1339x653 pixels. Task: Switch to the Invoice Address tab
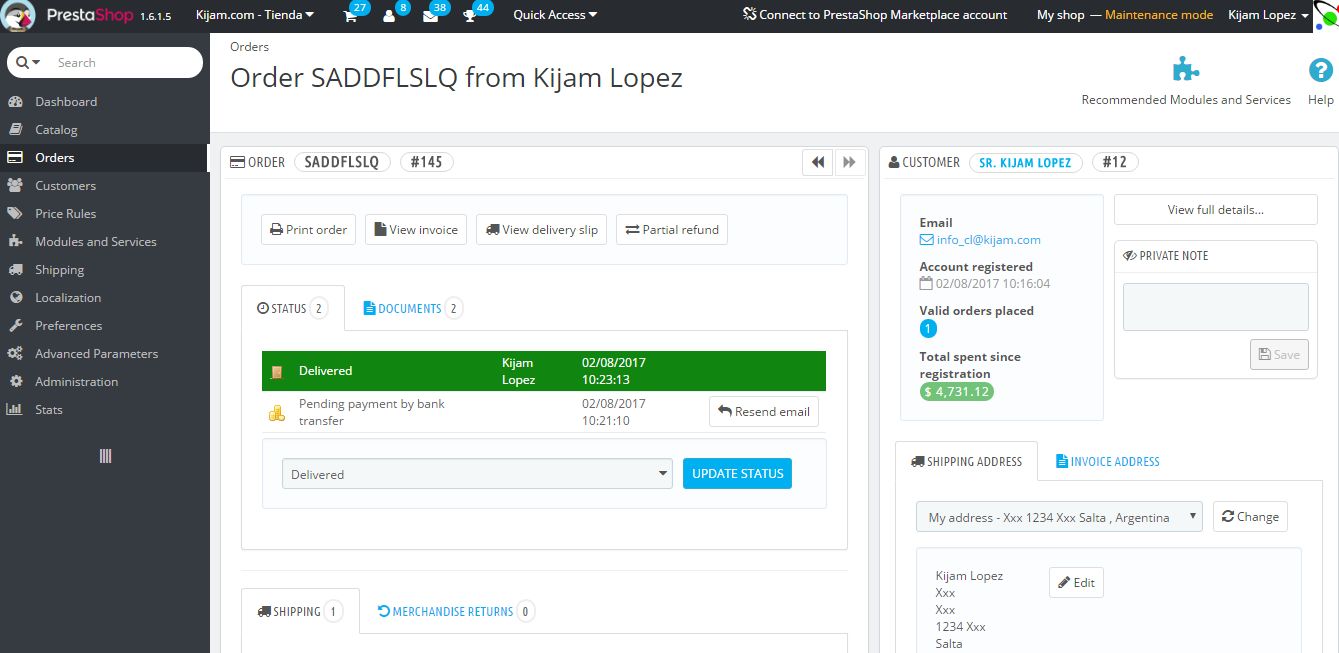1107,461
